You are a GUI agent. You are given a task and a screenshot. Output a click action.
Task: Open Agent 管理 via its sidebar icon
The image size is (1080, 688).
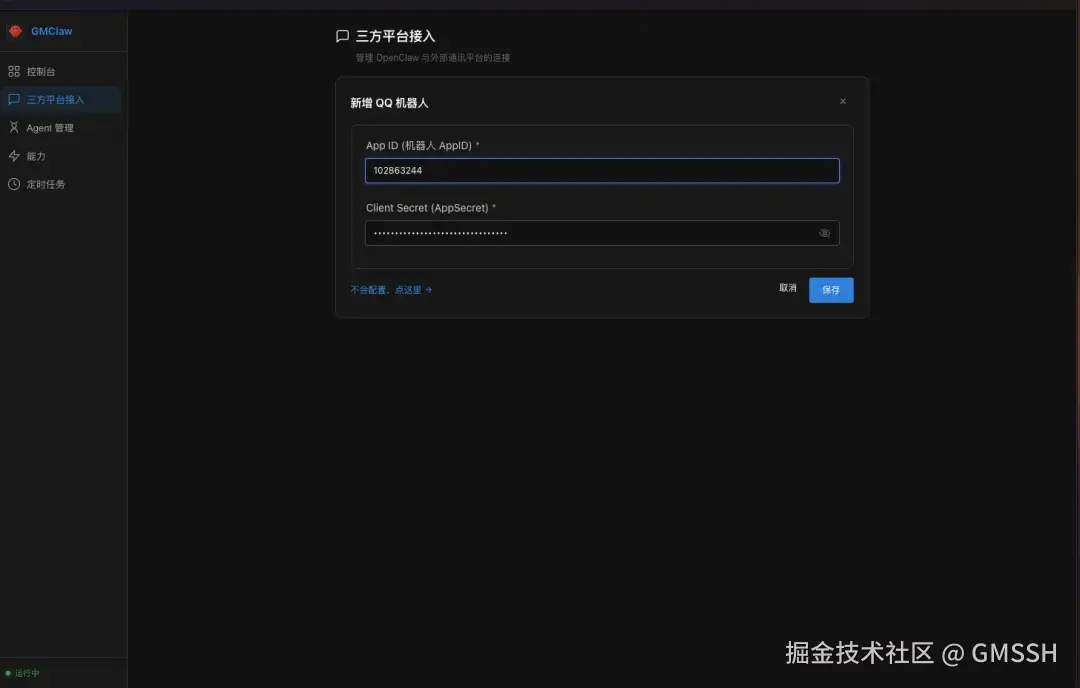coord(14,127)
